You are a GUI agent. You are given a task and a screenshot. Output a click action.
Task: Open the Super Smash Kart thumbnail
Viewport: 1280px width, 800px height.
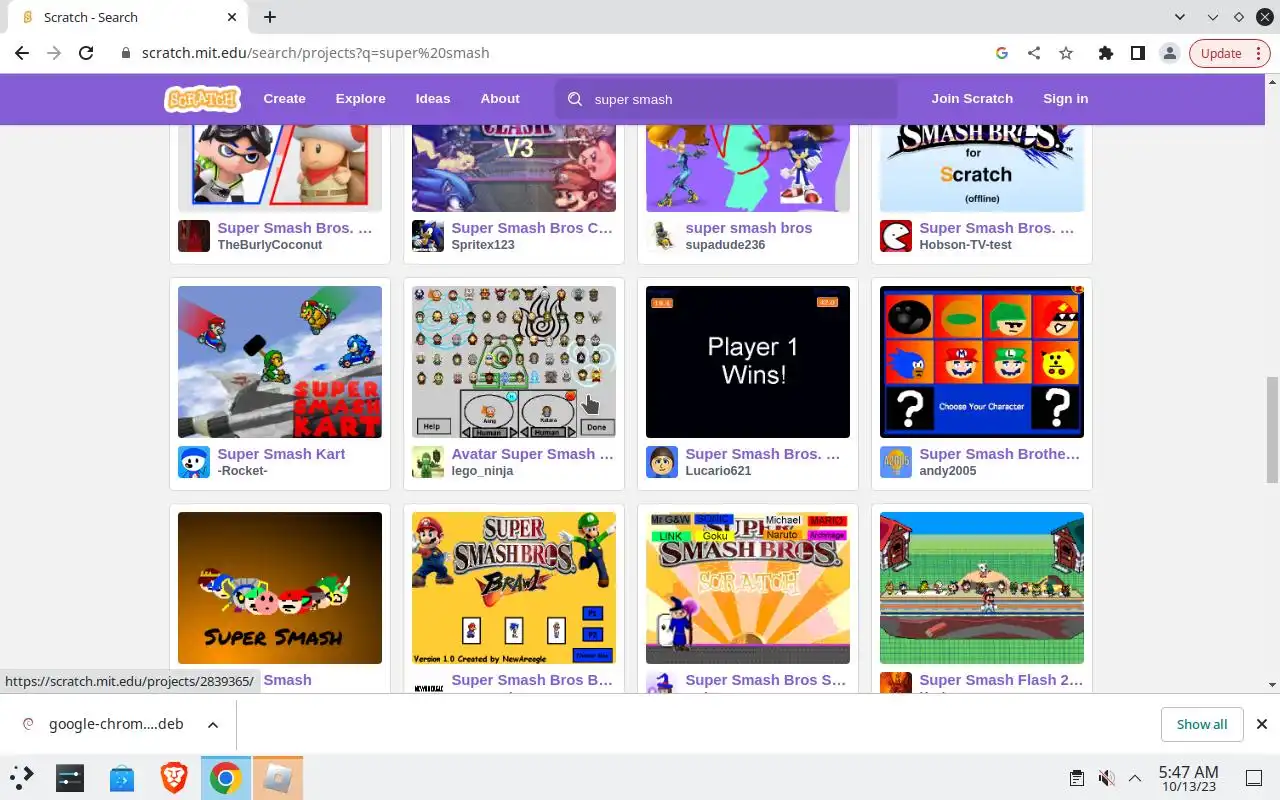click(x=280, y=362)
